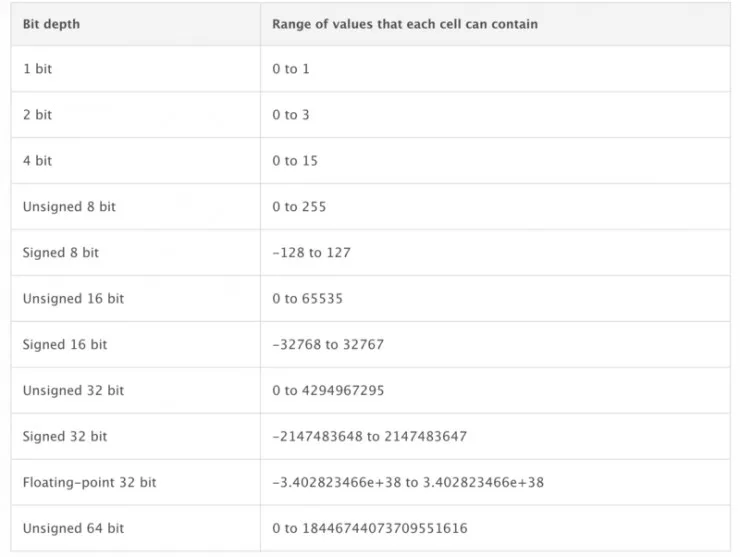Select the "Unsigned 64 bit" row label
Screen dimensions: 740x557
(73, 529)
